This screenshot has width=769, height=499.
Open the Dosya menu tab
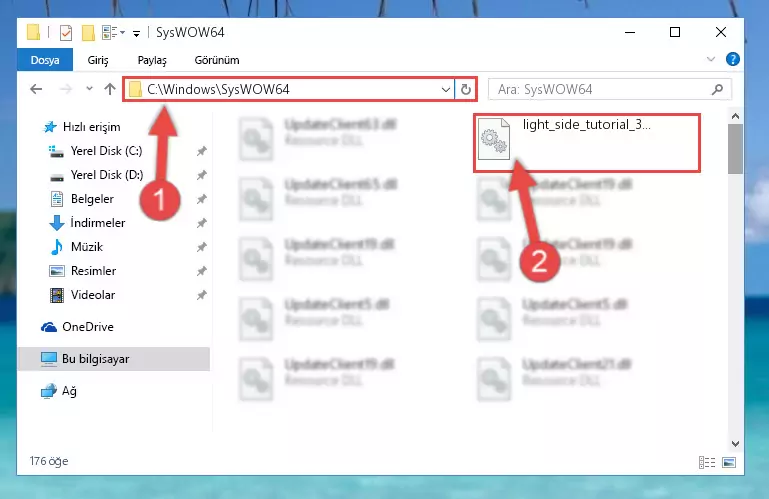tap(45, 60)
